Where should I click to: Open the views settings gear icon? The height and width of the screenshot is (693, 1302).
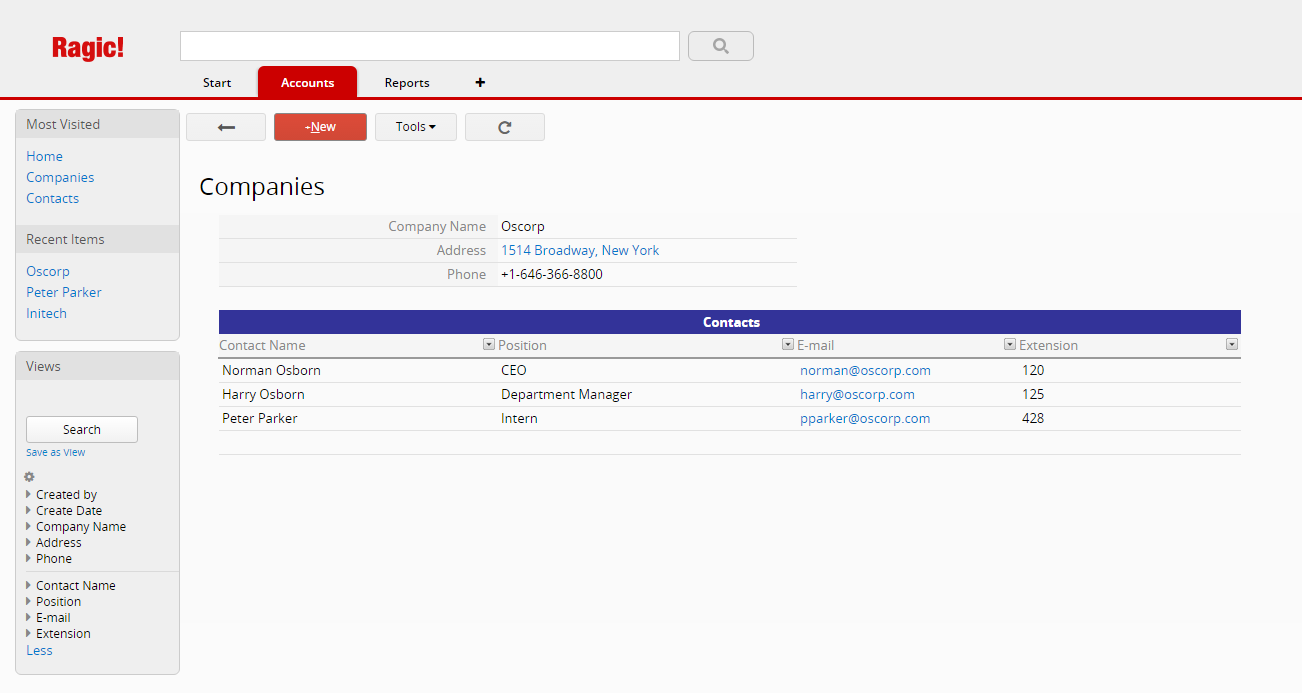tap(29, 477)
